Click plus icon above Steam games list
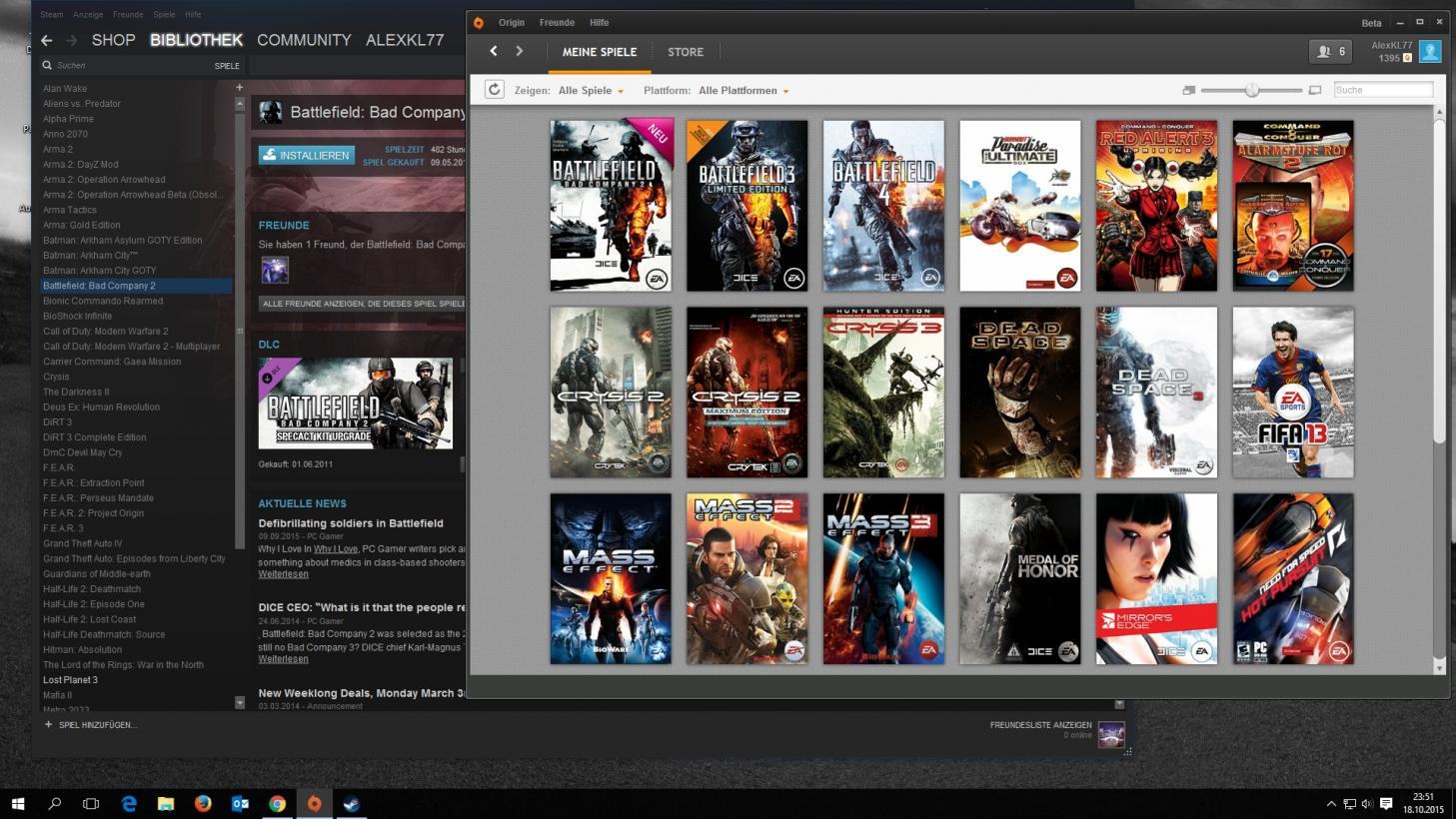The image size is (1456, 819). tap(239, 88)
